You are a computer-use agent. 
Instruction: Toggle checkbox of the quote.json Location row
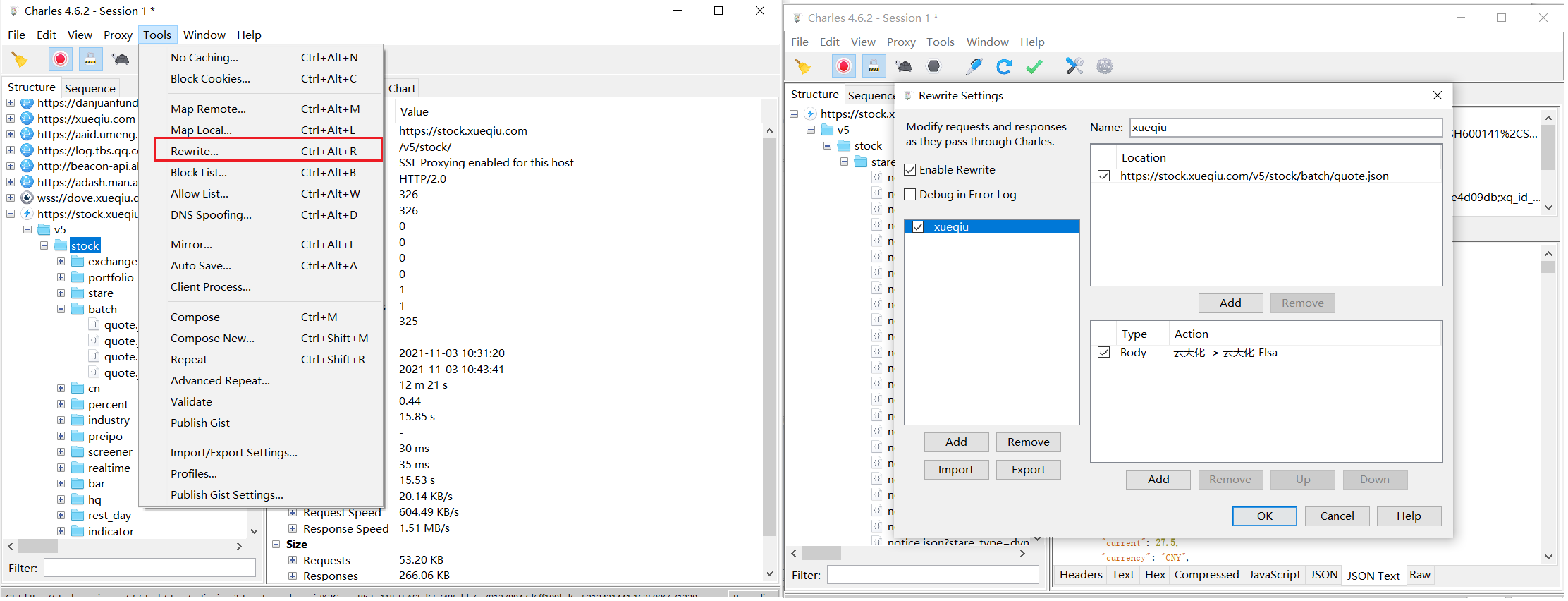tap(1104, 176)
